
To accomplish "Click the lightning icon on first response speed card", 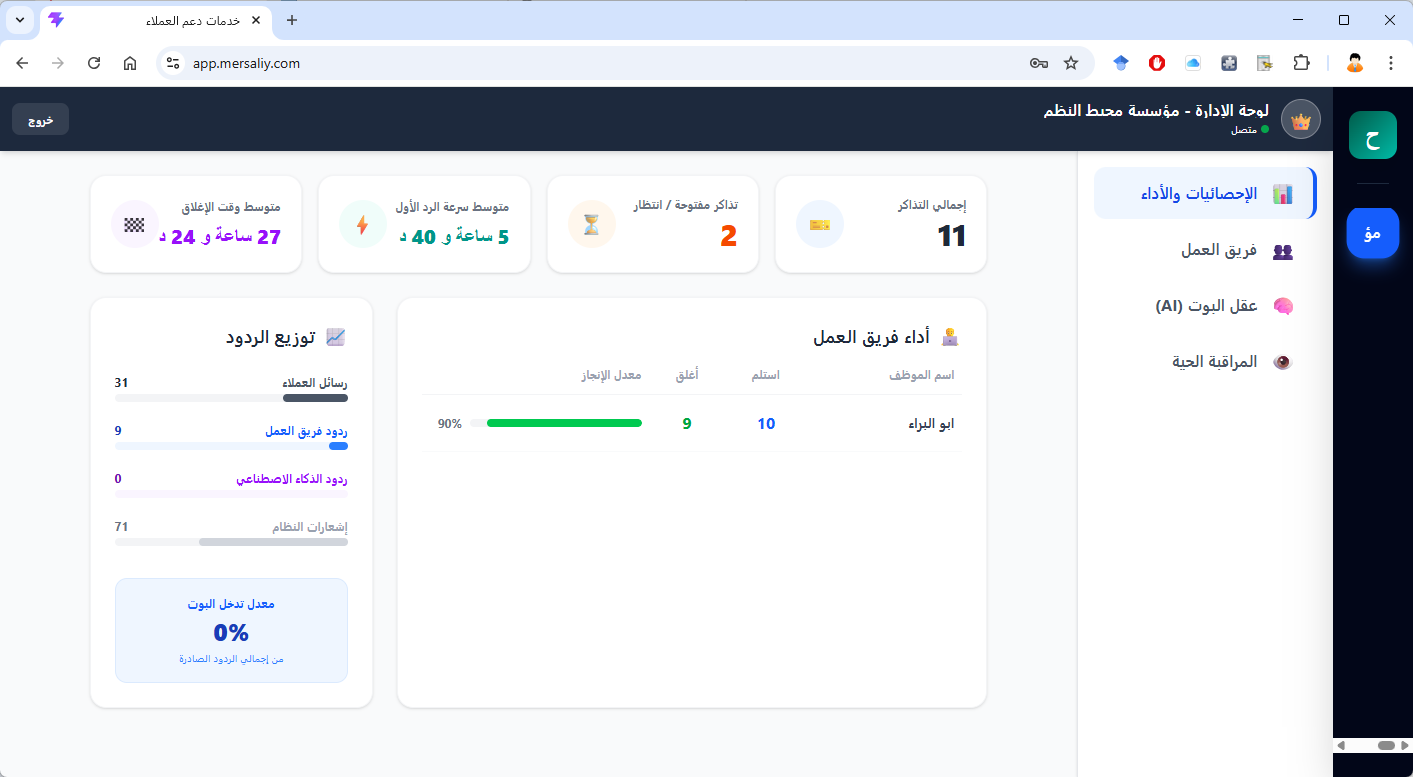I will [363, 224].
